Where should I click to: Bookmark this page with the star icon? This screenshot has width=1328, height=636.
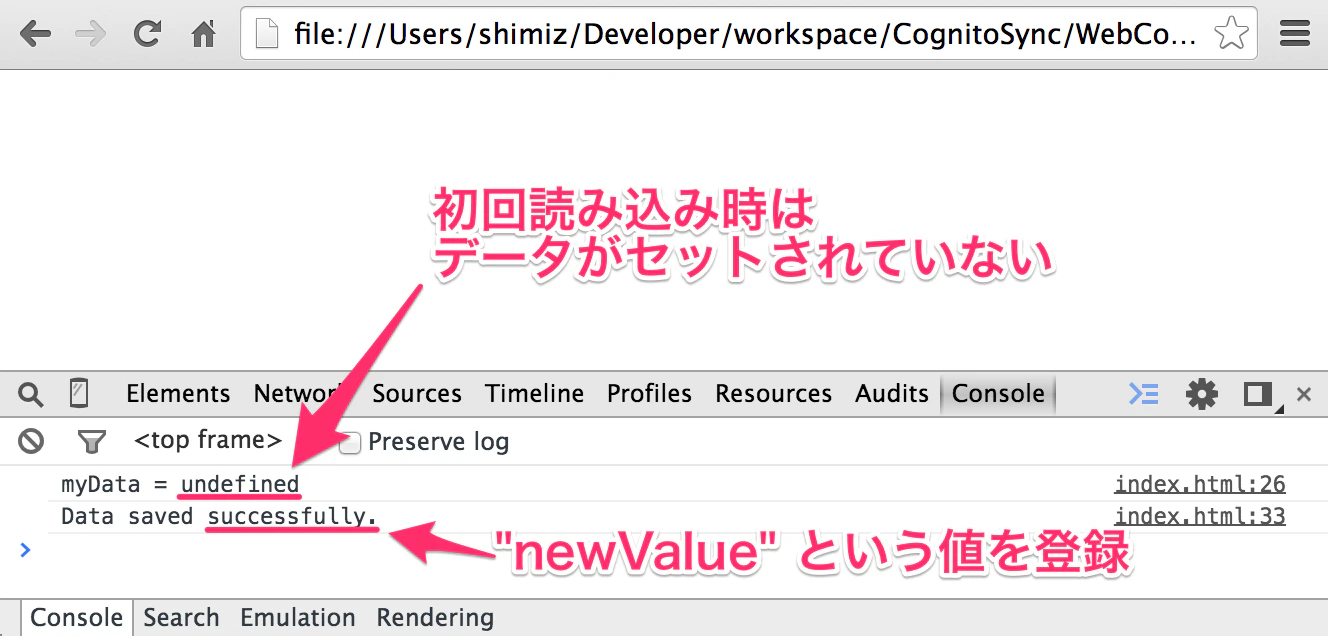(x=1231, y=36)
